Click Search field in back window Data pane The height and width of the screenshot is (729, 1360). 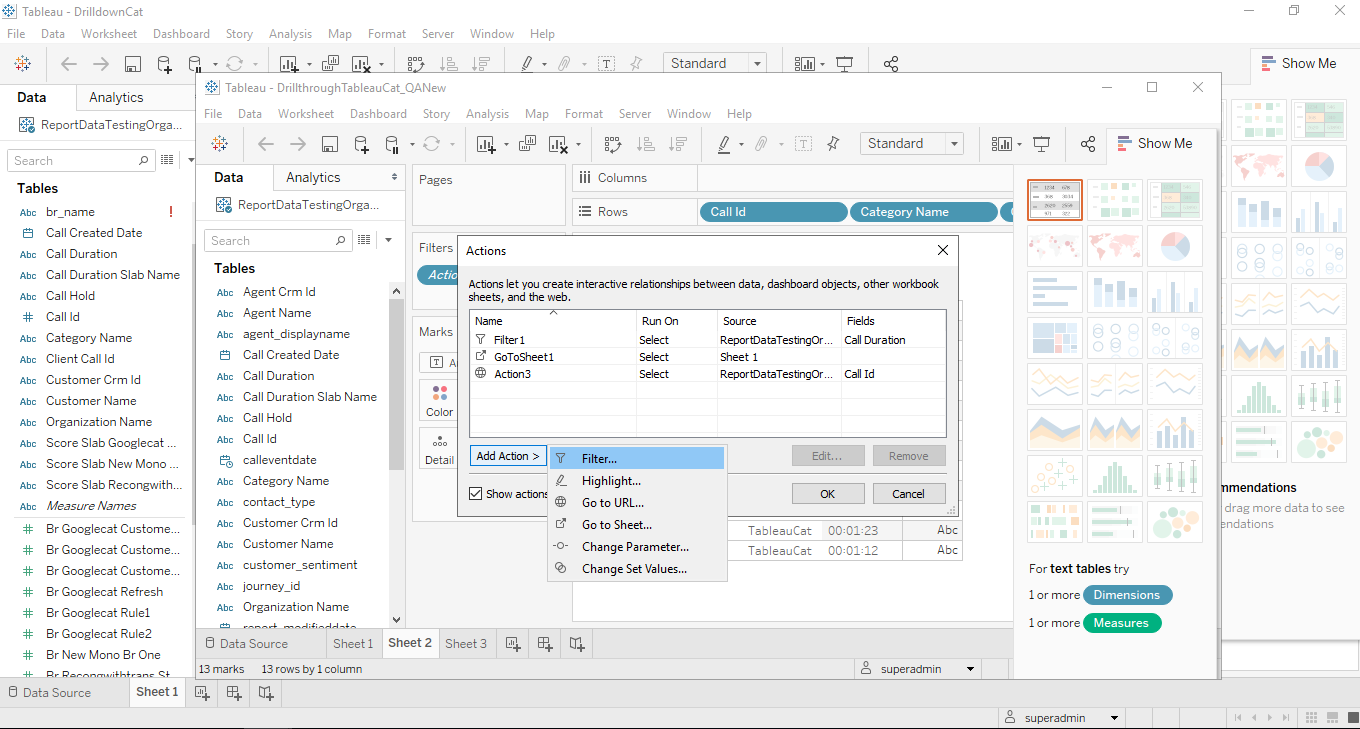(x=81, y=160)
